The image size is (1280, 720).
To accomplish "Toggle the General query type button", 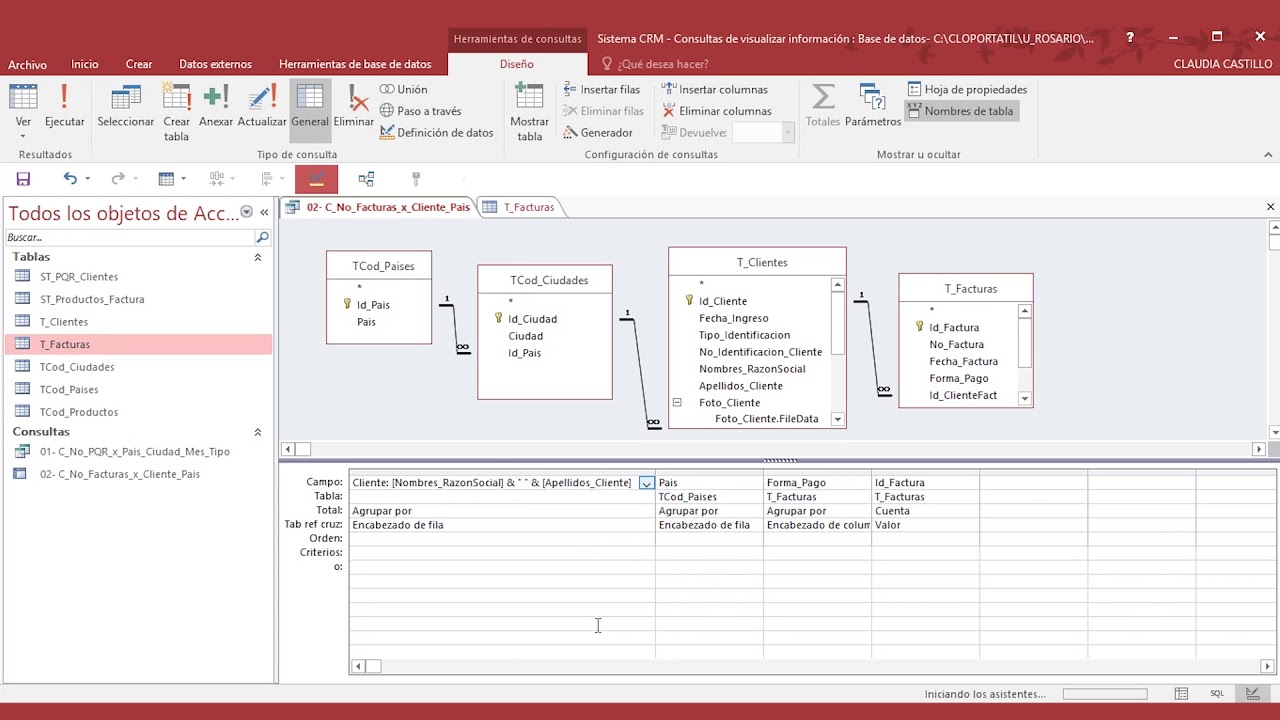I will coord(310,108).
